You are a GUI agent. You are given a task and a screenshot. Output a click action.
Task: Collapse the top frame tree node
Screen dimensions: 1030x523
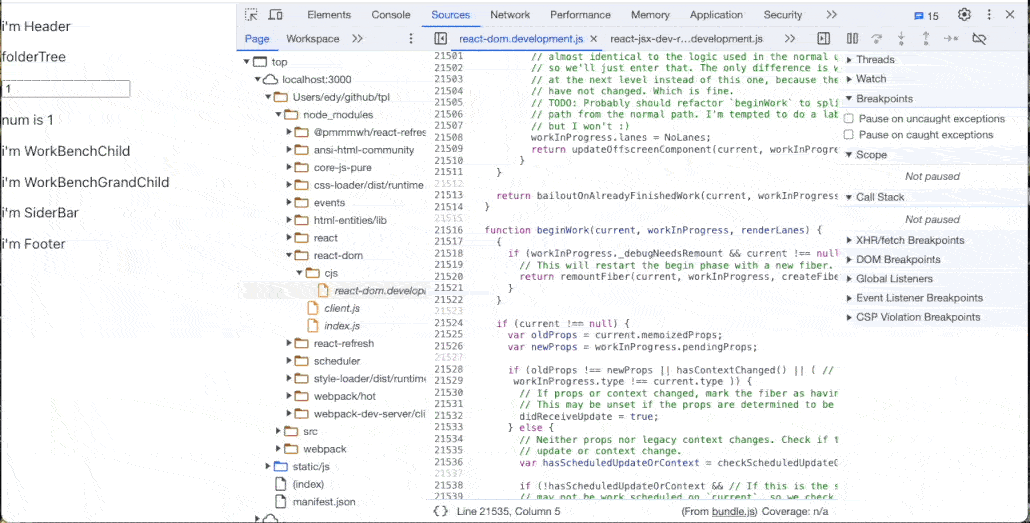(x=246, y=62)
